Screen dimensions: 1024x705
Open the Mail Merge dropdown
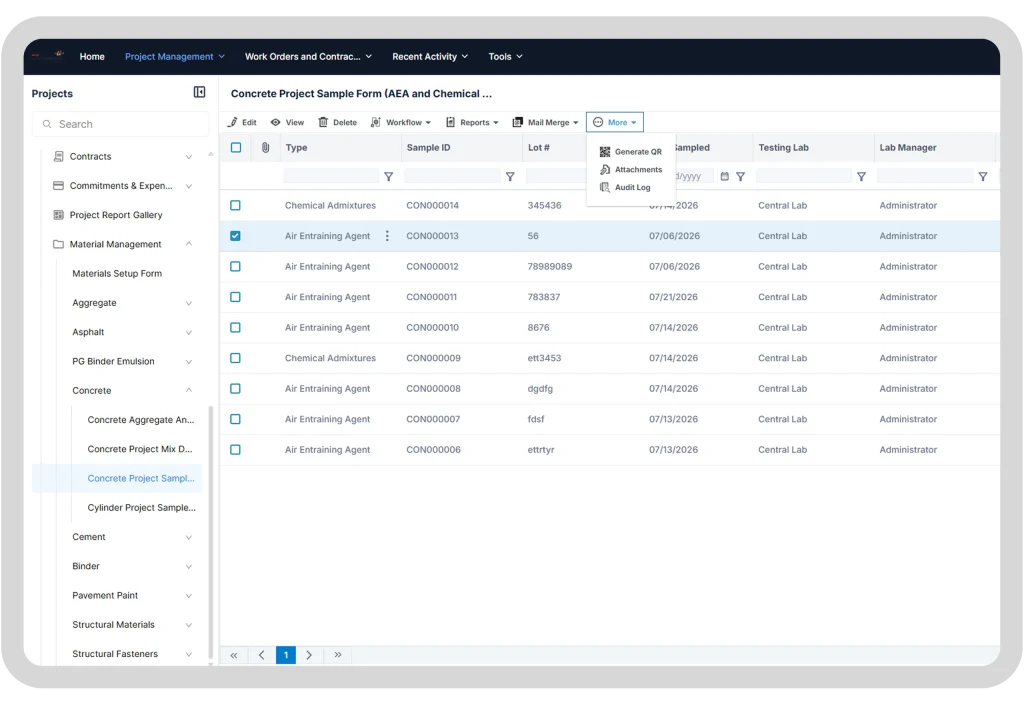click(x=545, y=122)
